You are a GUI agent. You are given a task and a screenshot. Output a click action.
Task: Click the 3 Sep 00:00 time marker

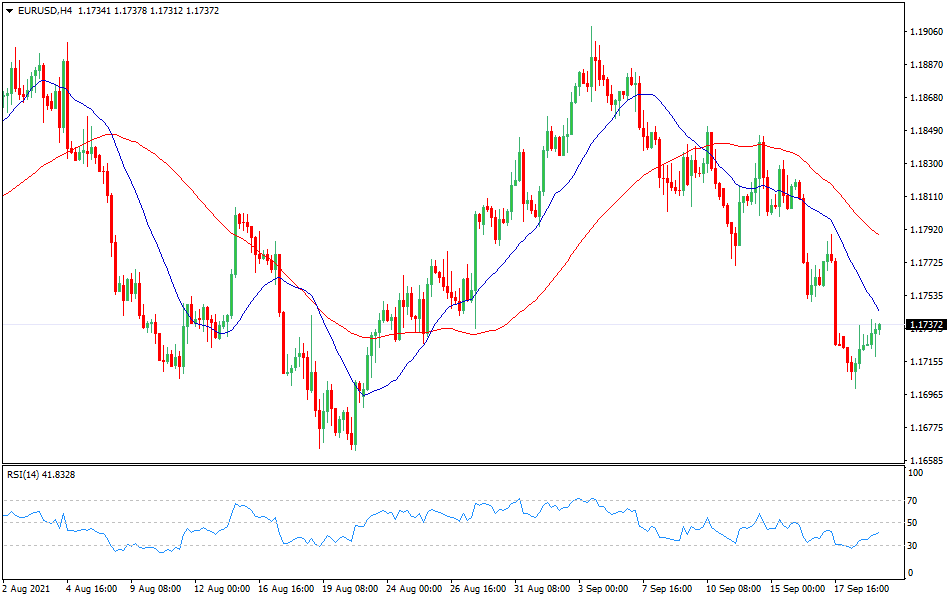click(x=602, y=589)
